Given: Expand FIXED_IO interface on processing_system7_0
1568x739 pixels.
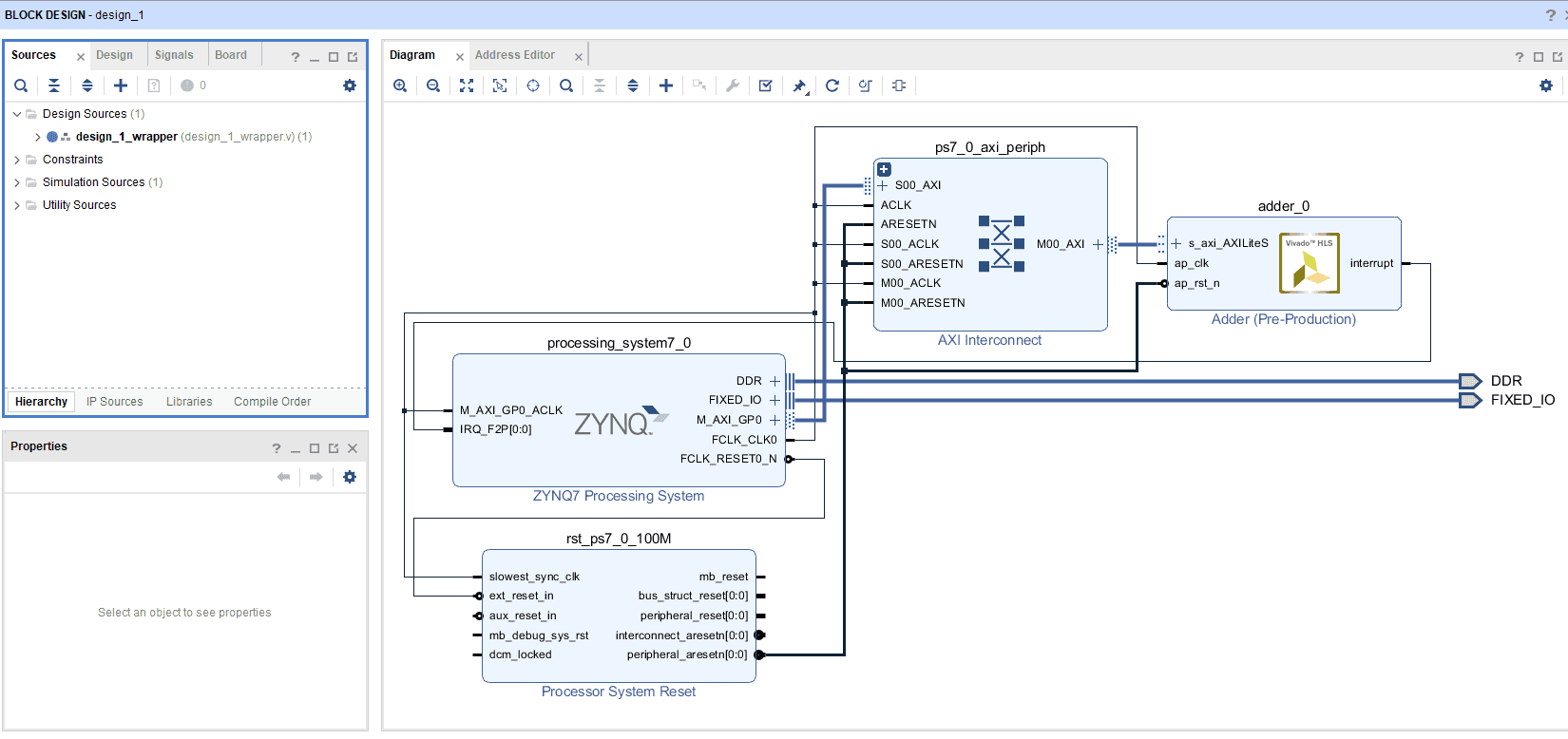Looking at the screenshot, I should [774, 400].
